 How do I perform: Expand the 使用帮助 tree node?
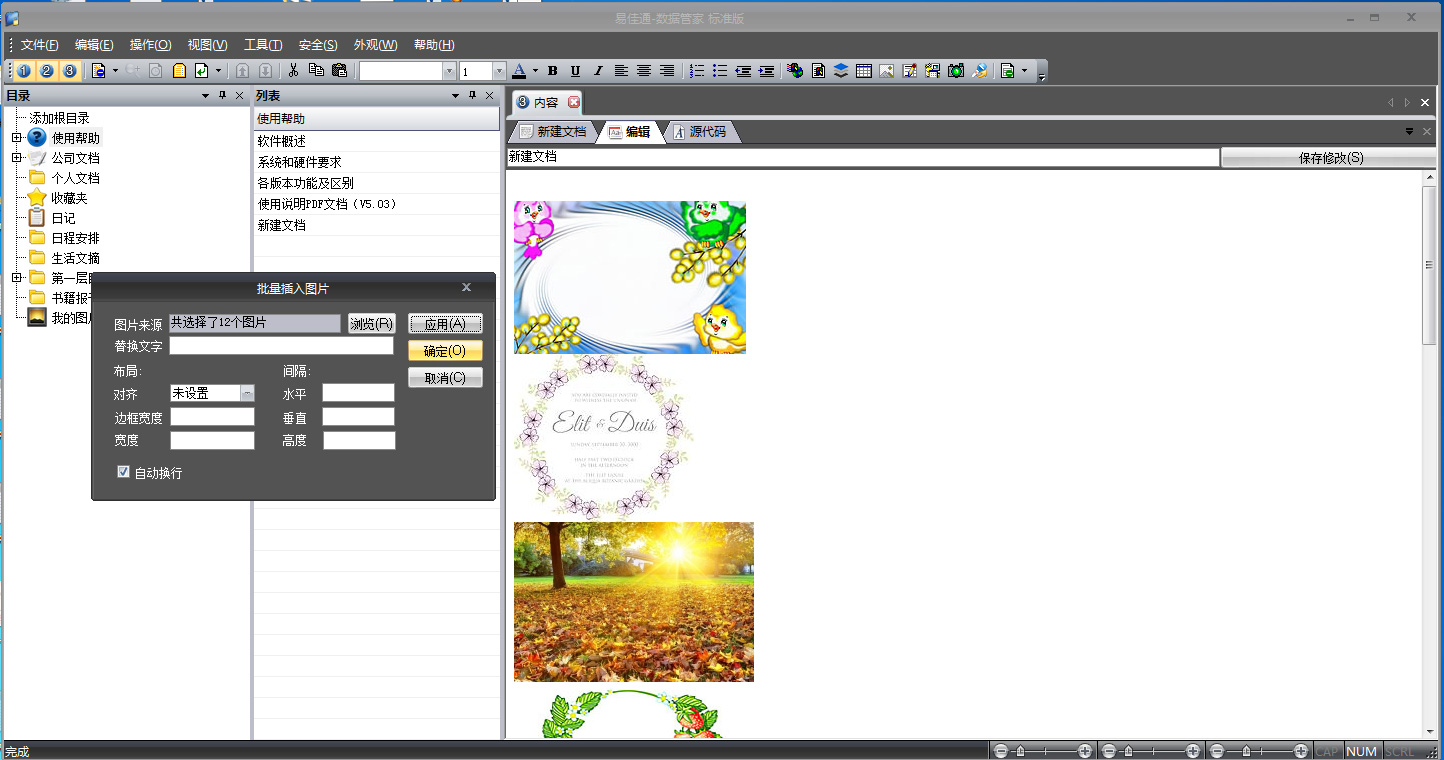(x=16, y=138)
